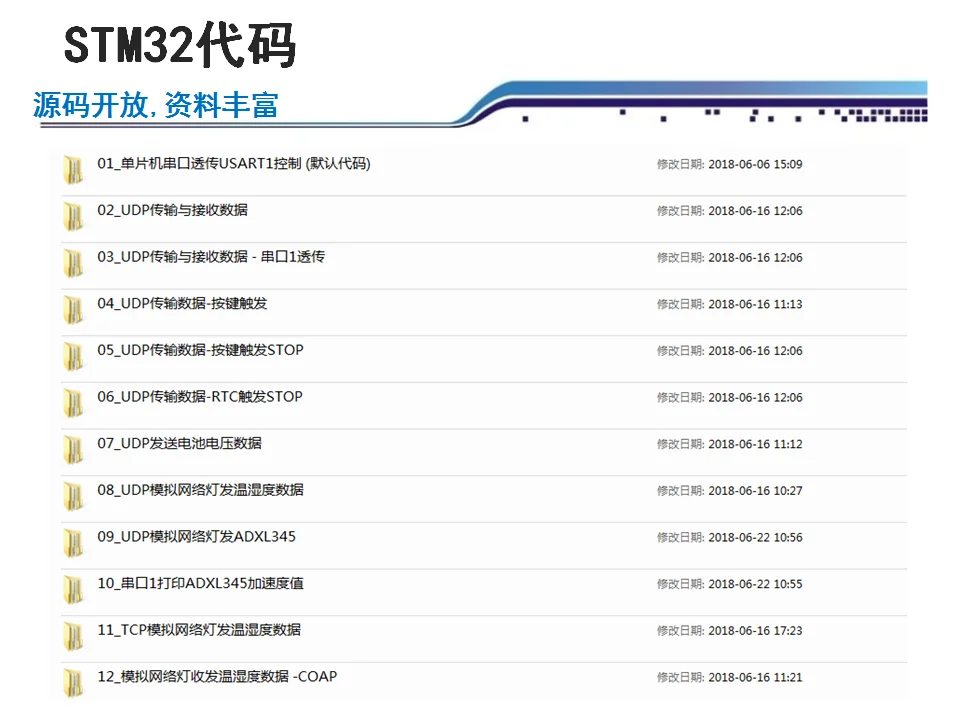Select the modified date 2018-06-22 10:56
Image resolution: width=956 pixels, height=718 pixels.
coord(755,538)
